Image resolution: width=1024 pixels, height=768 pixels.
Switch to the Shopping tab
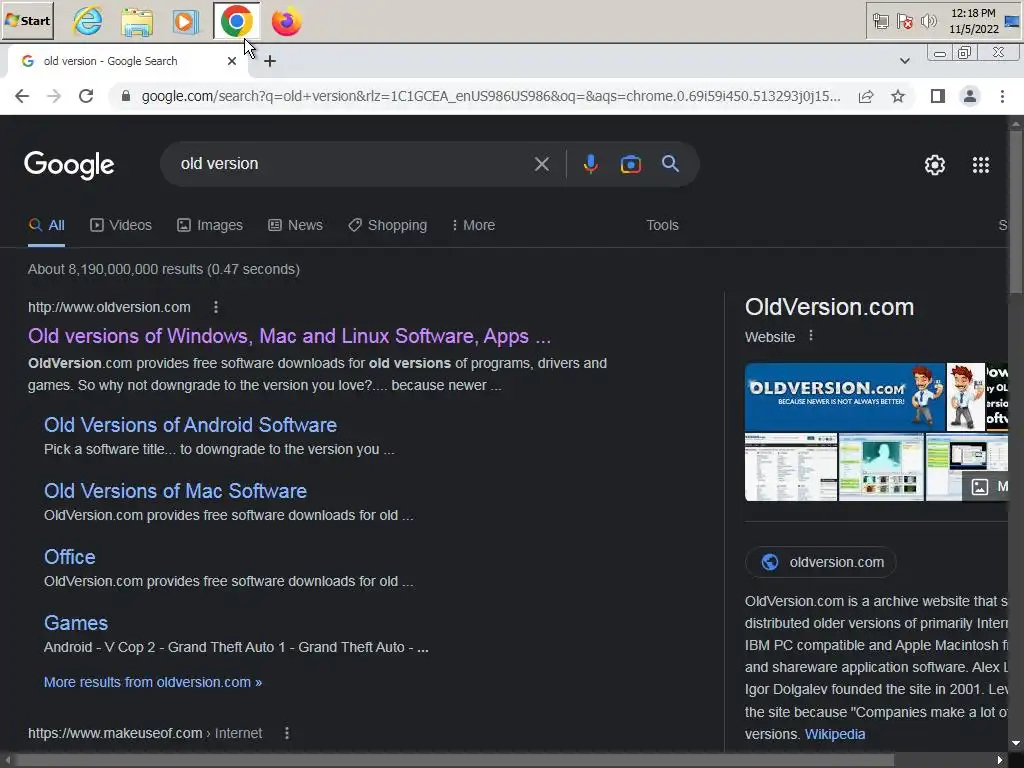(x=388, y=225)
